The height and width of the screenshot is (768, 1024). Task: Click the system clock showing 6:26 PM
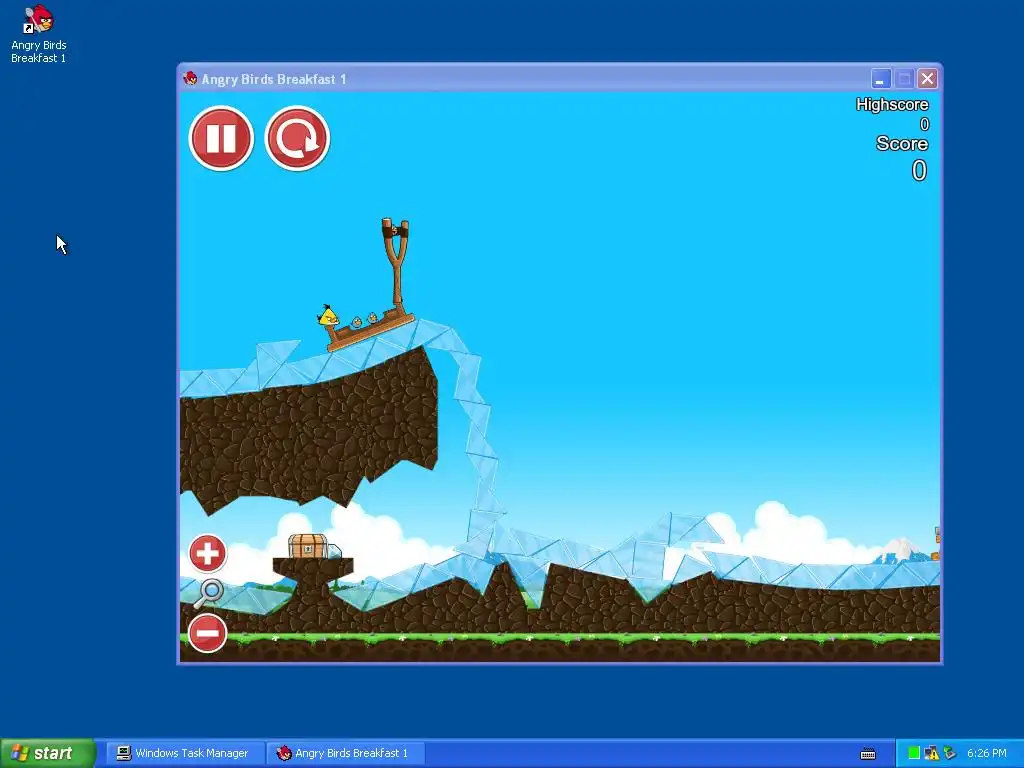pos(986,753)
